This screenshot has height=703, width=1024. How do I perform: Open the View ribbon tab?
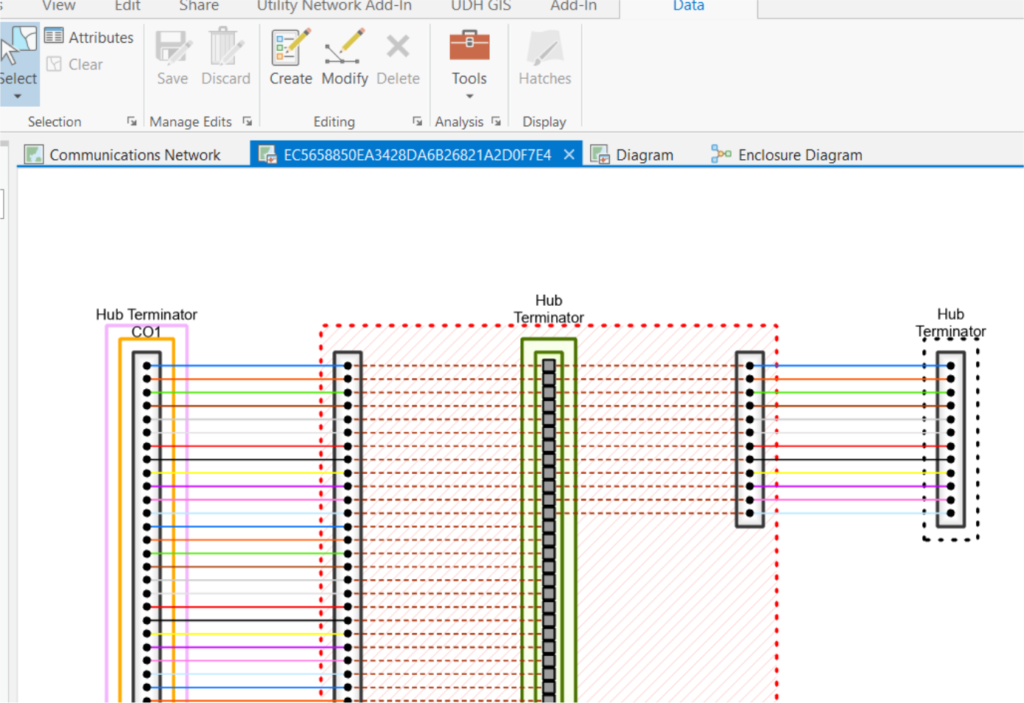[59, 6]
